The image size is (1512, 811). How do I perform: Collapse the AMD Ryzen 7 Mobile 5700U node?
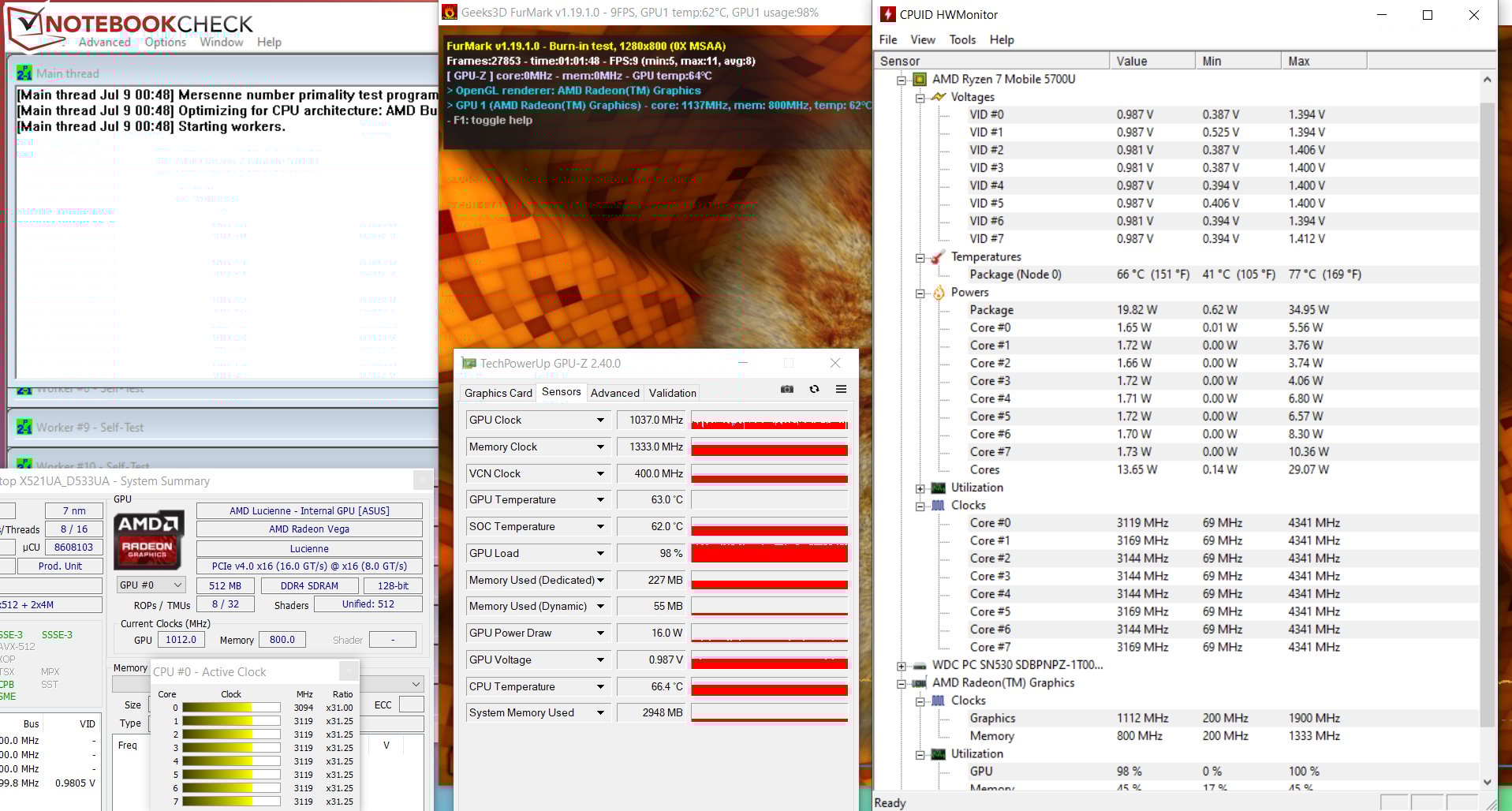(x=901, y=80)
